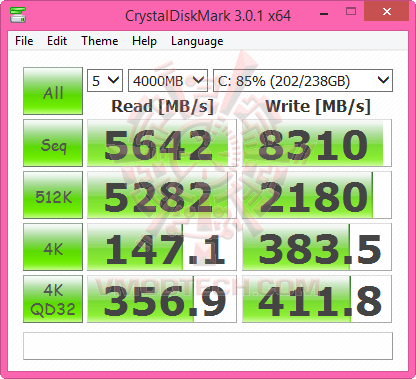Click the CrystalDiskMark app icon in title bar

[18, 14]
